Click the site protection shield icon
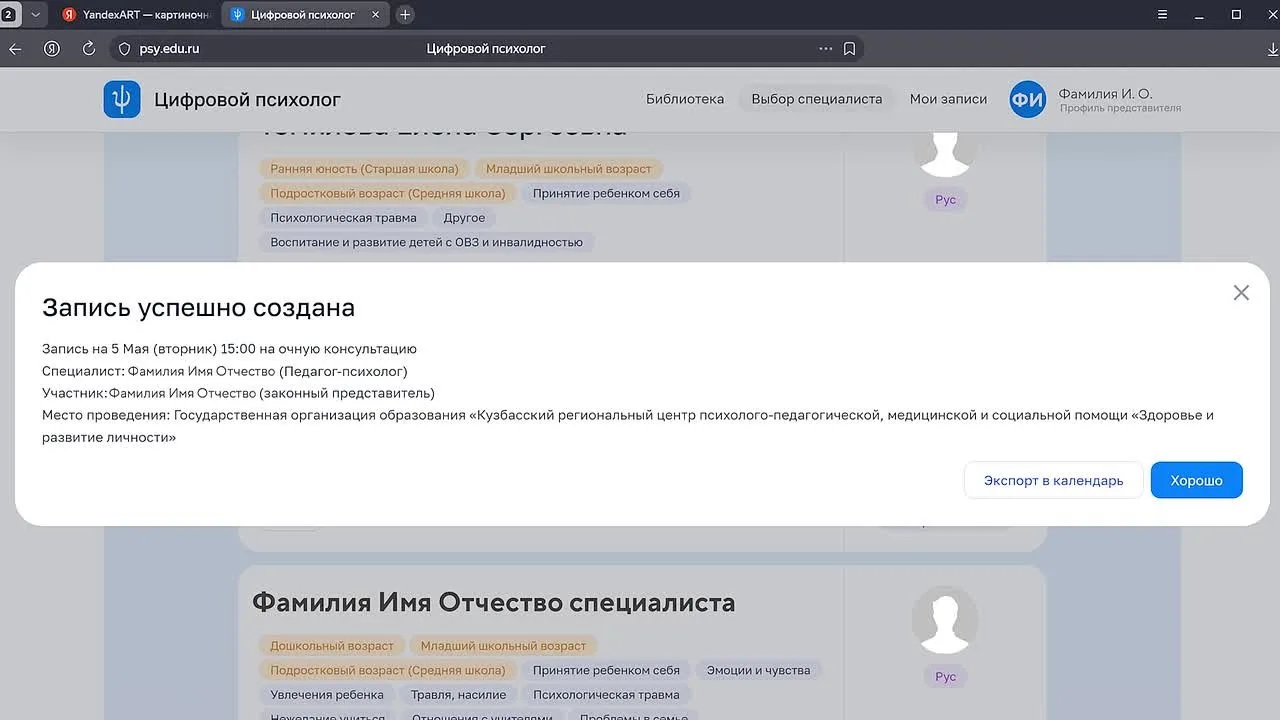1280x720 pixels. coord(125,48)
